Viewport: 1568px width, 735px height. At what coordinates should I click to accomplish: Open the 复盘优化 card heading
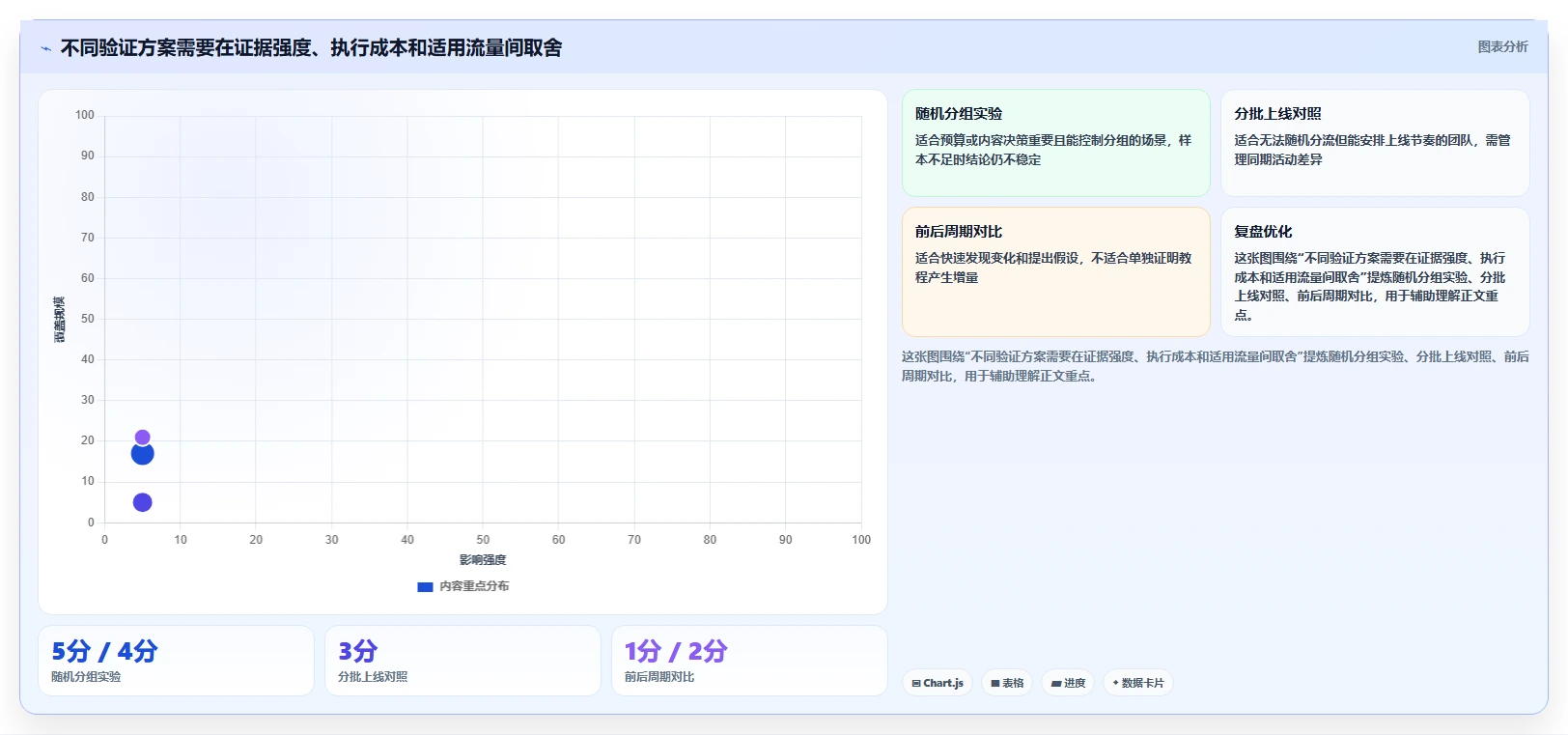click(1263, 232)
